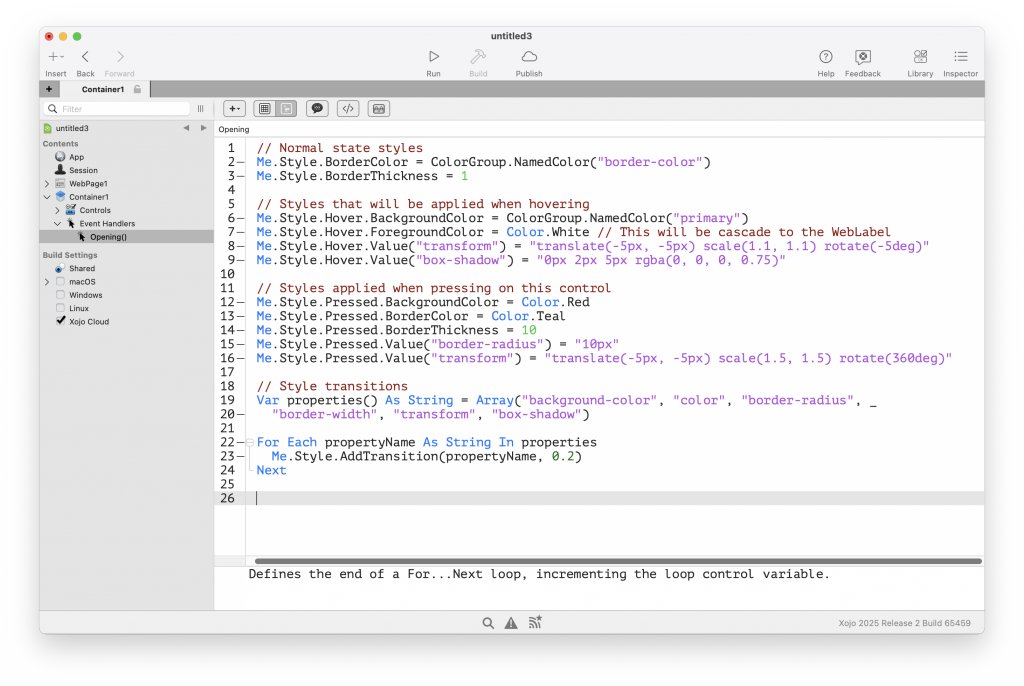Click the rightmost editor toolbar icon

[379, 109]
